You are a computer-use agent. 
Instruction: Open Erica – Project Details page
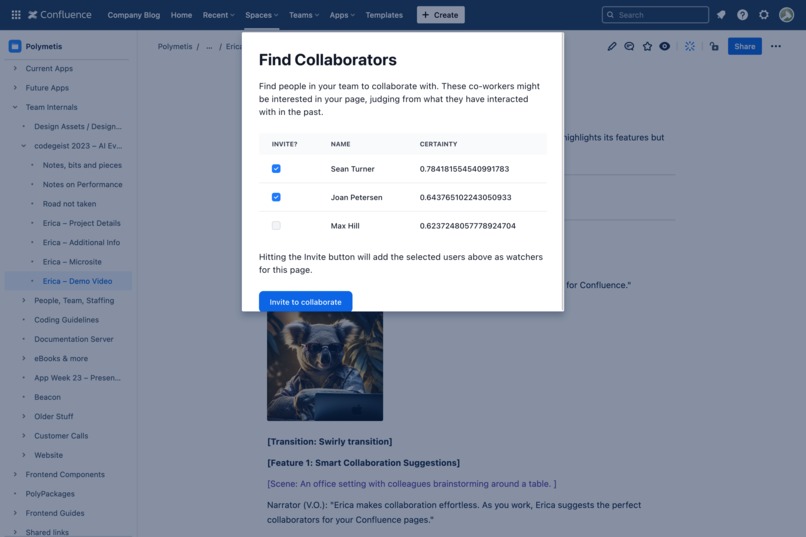(81, 223)
